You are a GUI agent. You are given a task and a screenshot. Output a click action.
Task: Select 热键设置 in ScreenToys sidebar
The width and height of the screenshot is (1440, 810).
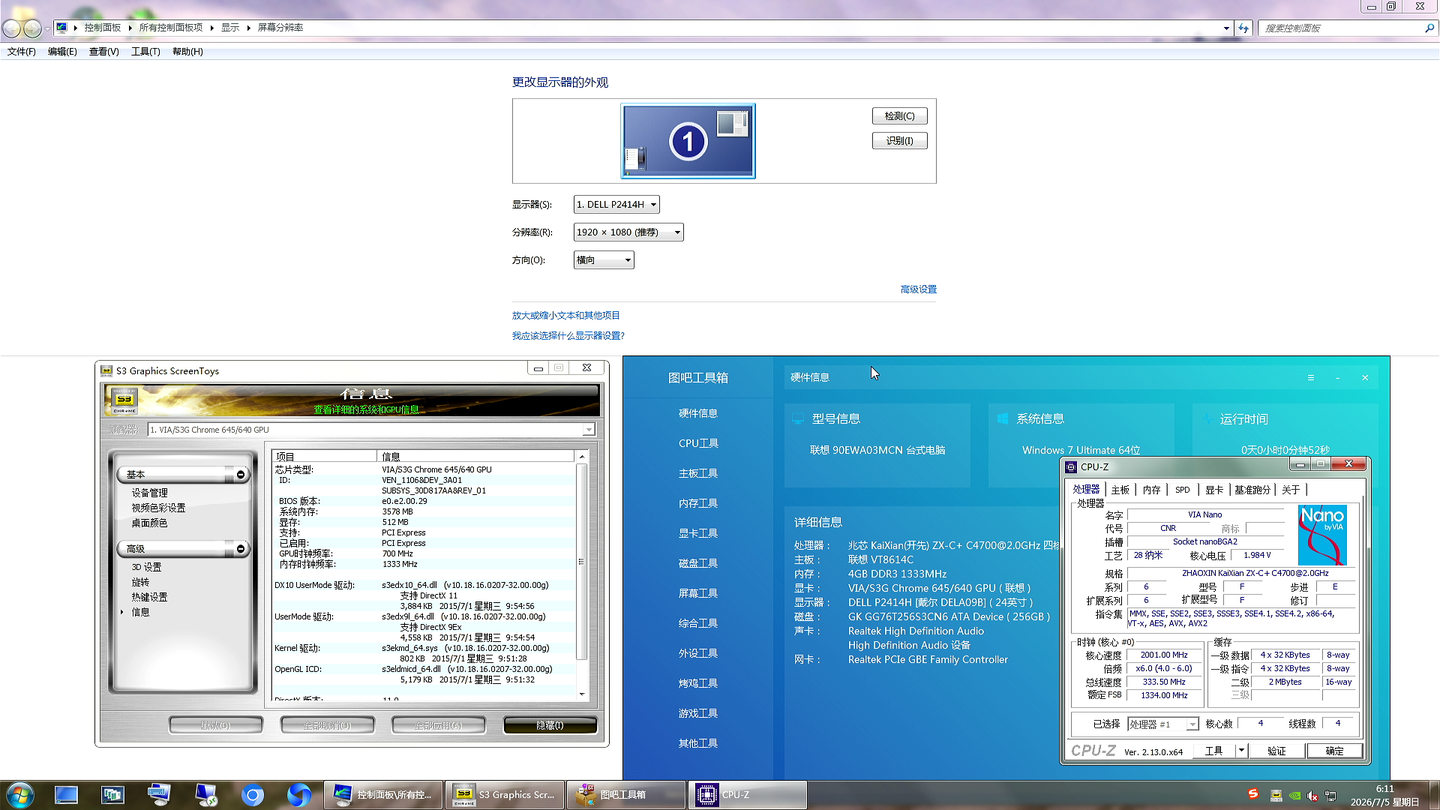click(150, 597)
